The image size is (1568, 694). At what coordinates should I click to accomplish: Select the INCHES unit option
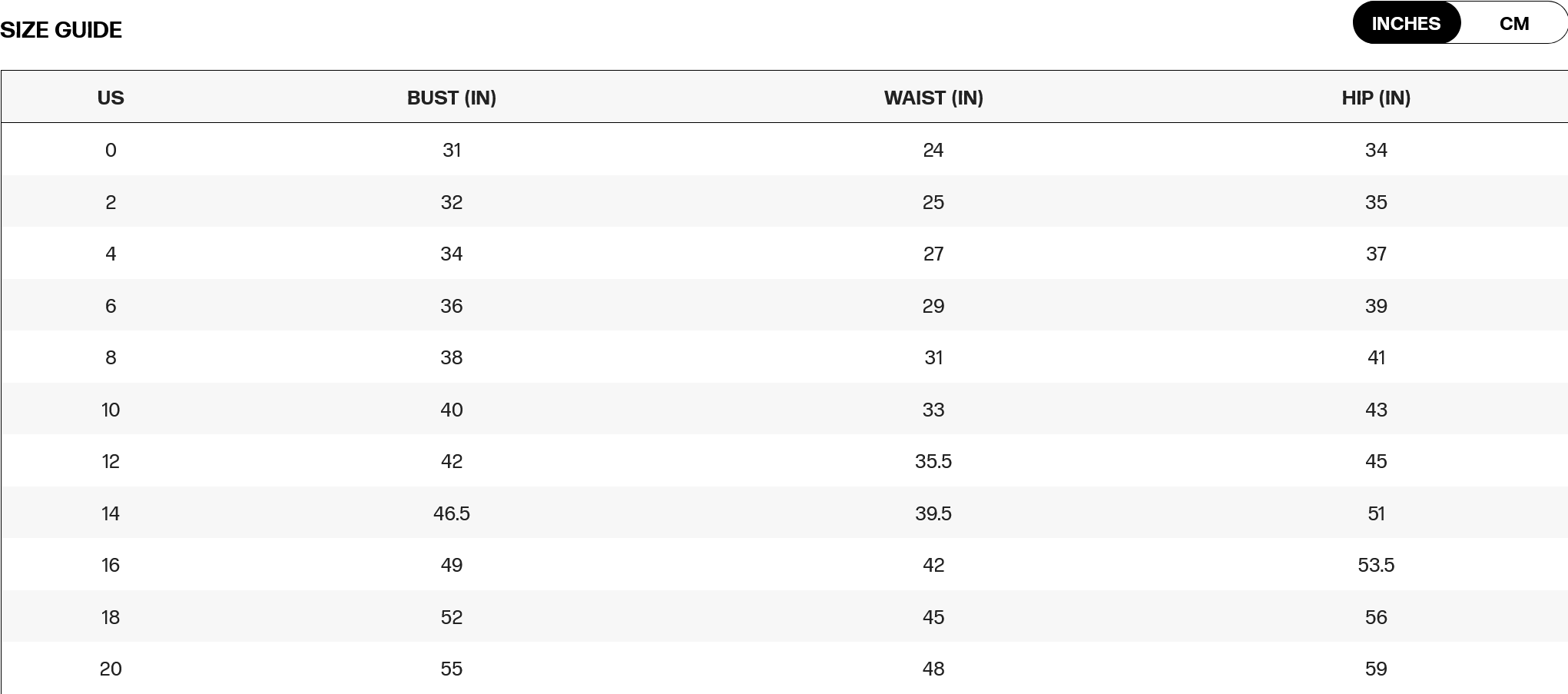click(x=1406, y=24)
